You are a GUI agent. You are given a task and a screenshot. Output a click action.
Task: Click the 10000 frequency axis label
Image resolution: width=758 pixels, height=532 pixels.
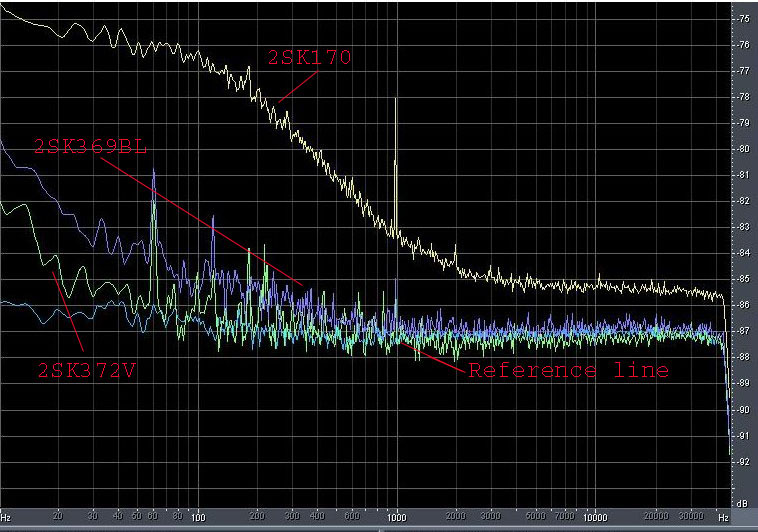point(595,517)
